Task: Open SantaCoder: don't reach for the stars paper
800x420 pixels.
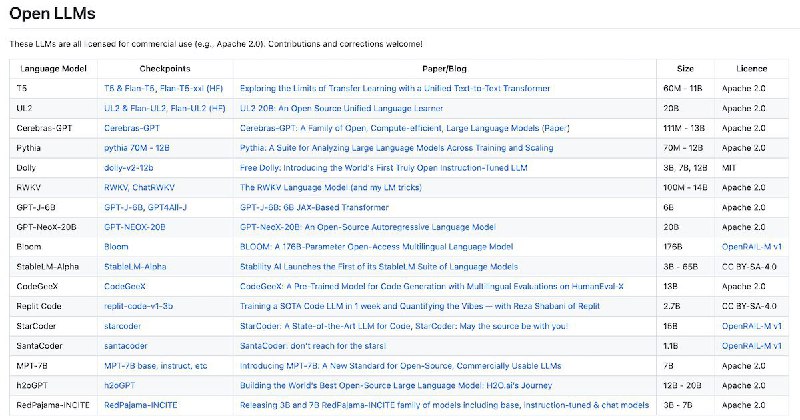Action: (313, 346)
